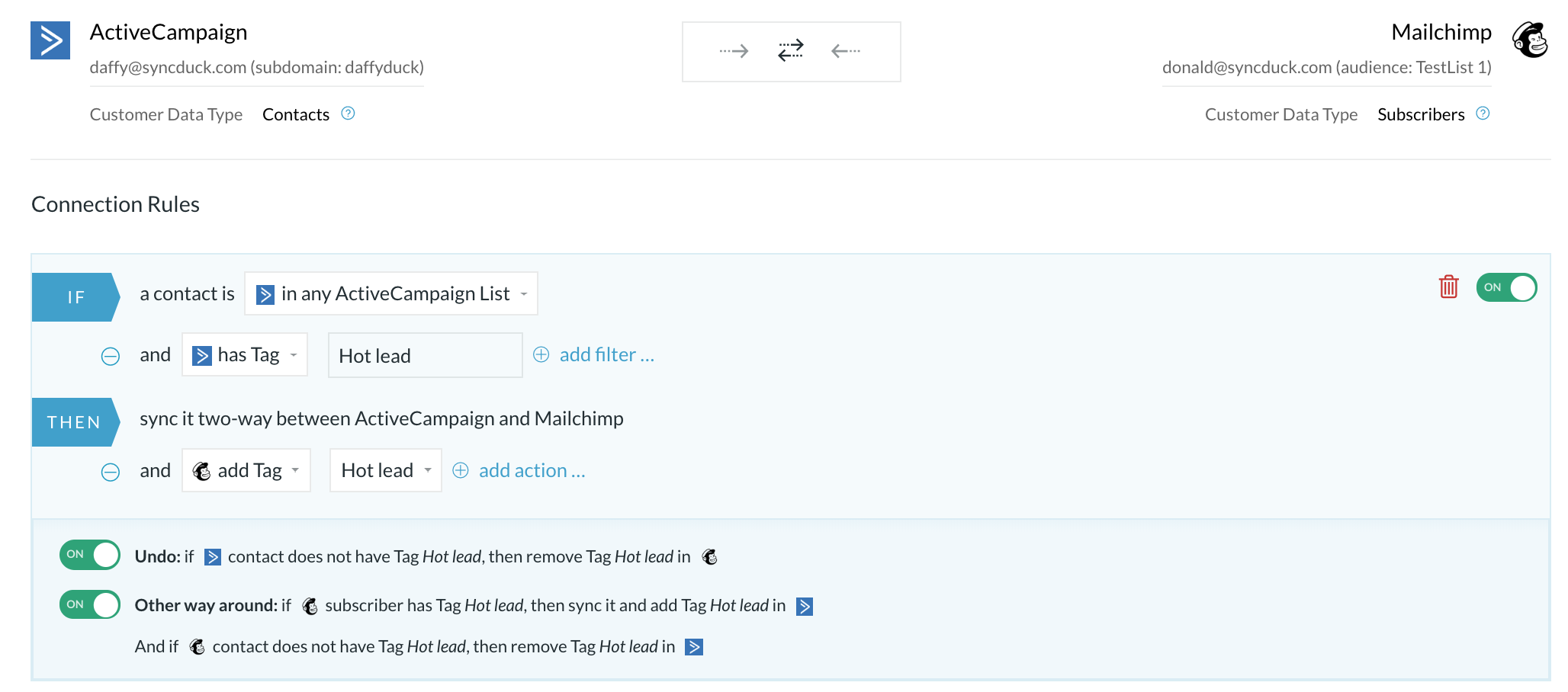Viewport: 1568px width, 692px height.
Task: Click Mailchimp icon in 'And if' line
Action: [x=197, y=647]
